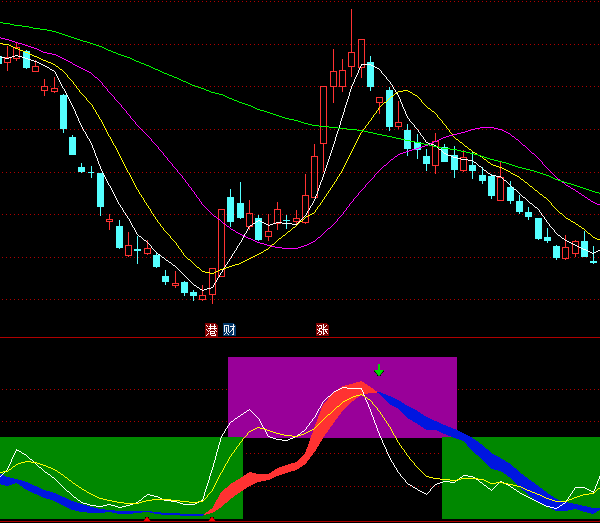This screenshot has width=600, height=523.
Task: Click the green down arrow sell signal
Action: (x=379, y=371)
